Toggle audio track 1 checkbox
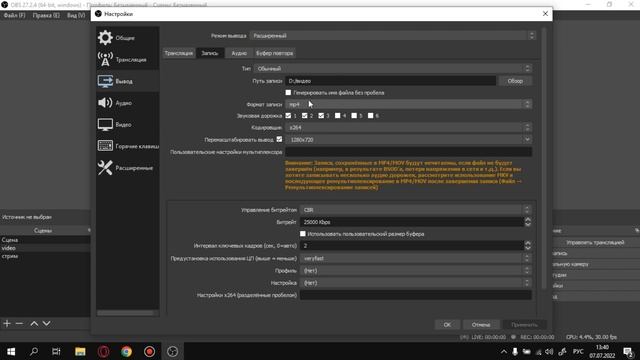The image size is (640, 360). tap(288, 116)
